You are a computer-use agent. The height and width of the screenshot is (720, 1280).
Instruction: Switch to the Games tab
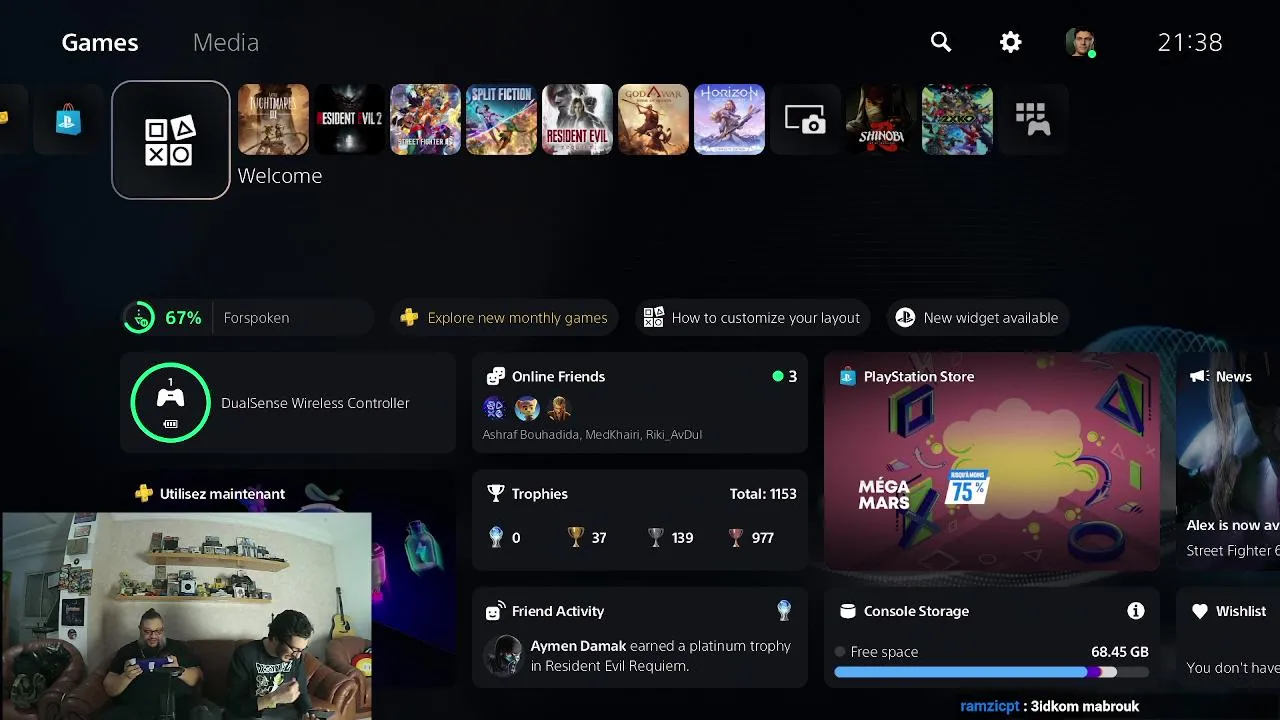(100, 42)
